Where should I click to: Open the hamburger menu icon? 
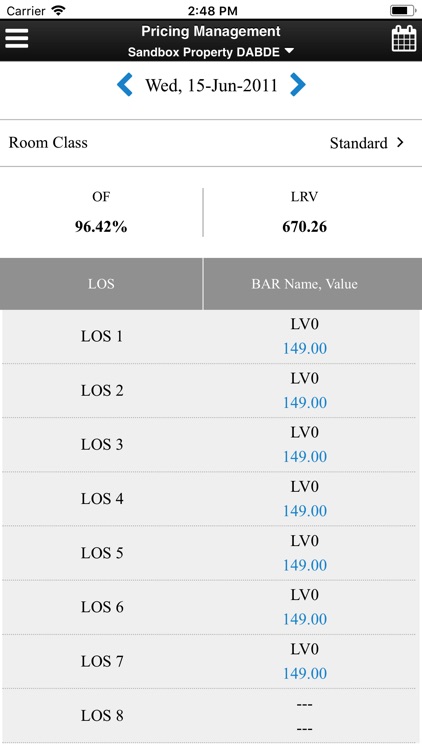tap(17, 38)
